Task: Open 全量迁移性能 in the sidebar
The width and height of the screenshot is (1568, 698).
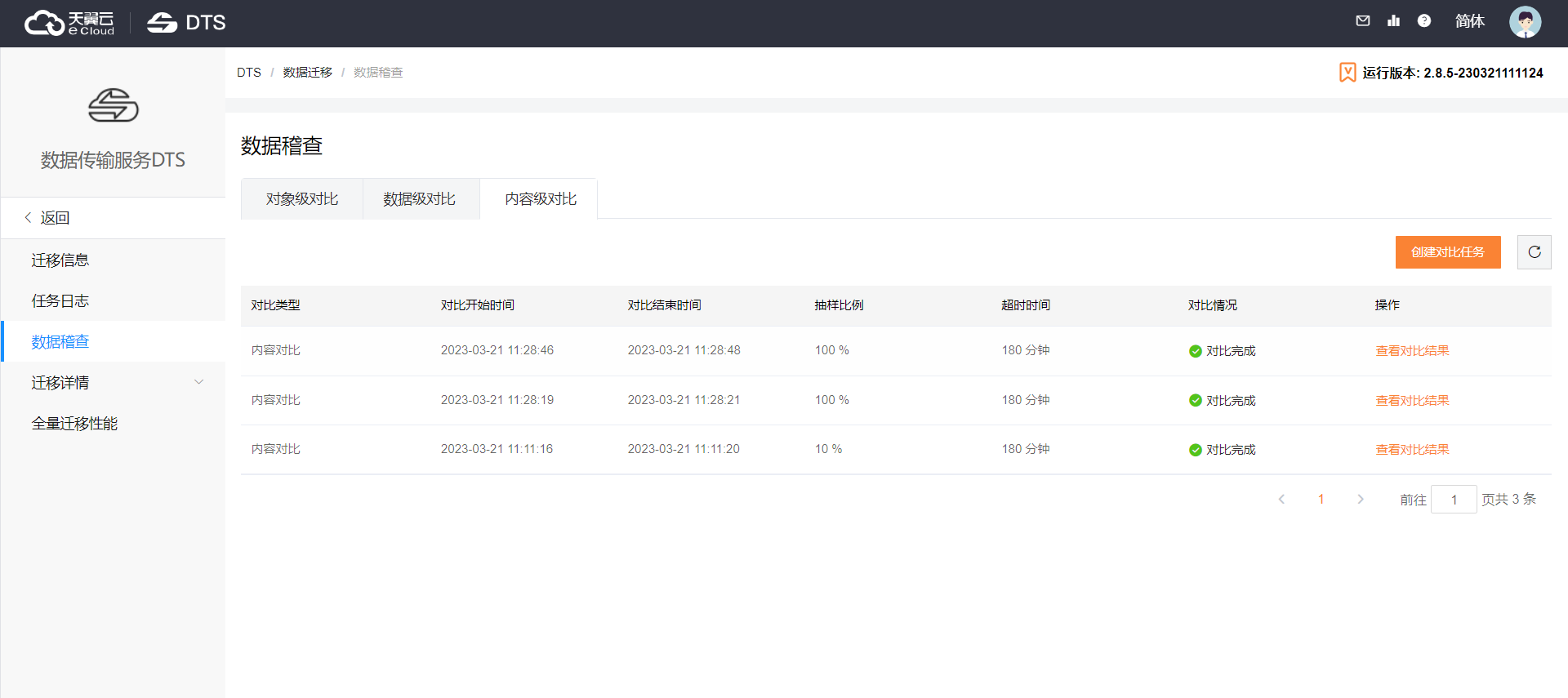Action: pyautogui.click(x=74, y=424)
